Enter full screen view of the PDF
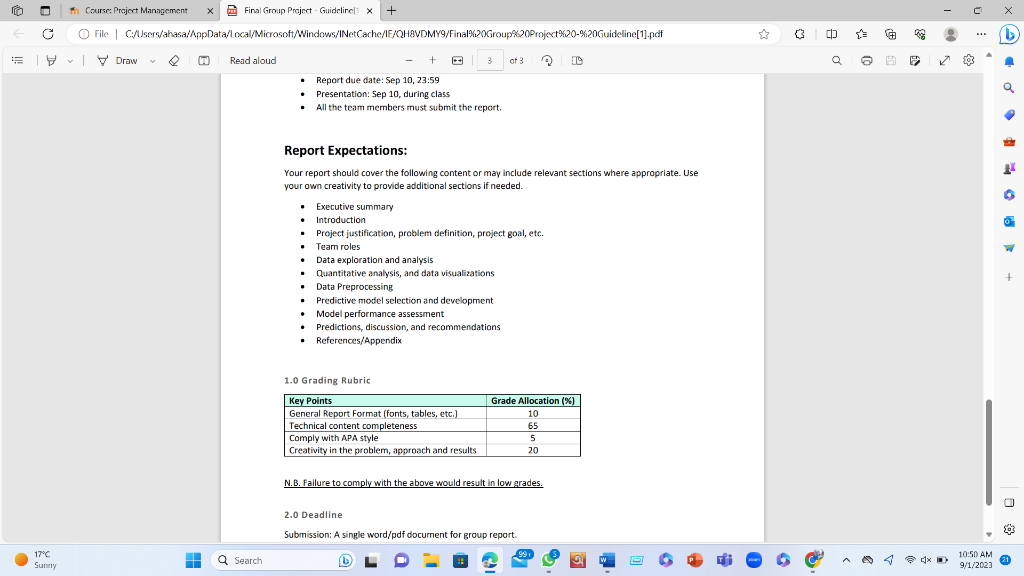The width and height of the screenshot is (1024, 576). 941,60
